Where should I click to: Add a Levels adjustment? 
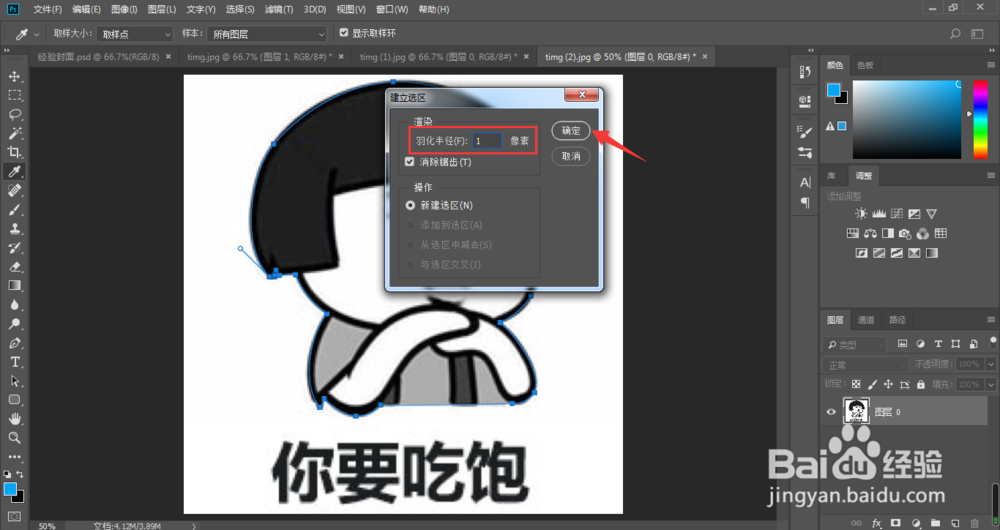click(879, 214)
